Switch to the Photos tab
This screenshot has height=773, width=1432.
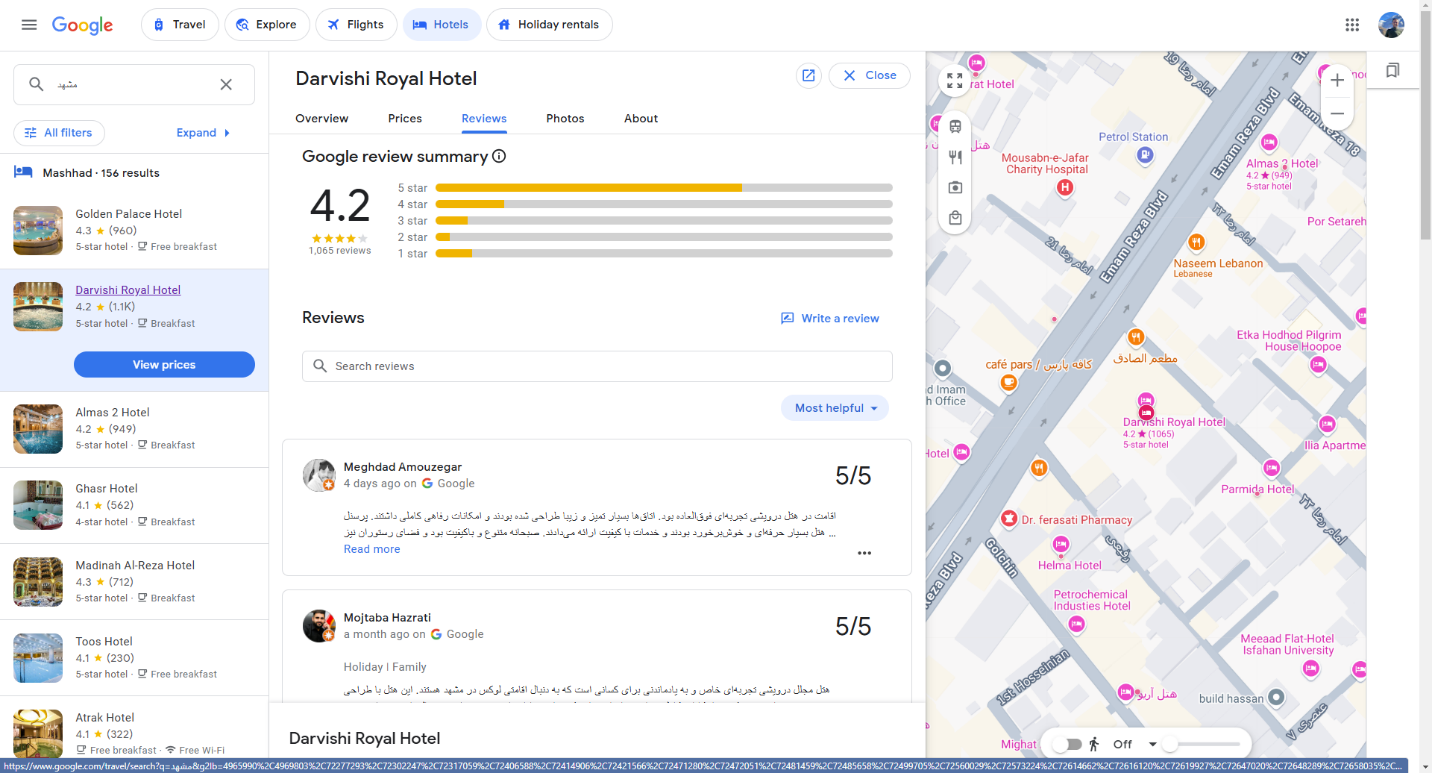coord(565,118)
